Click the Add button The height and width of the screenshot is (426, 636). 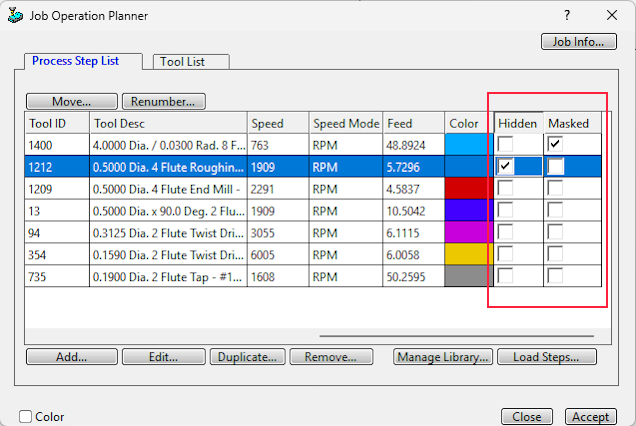(x=72, y=357)
